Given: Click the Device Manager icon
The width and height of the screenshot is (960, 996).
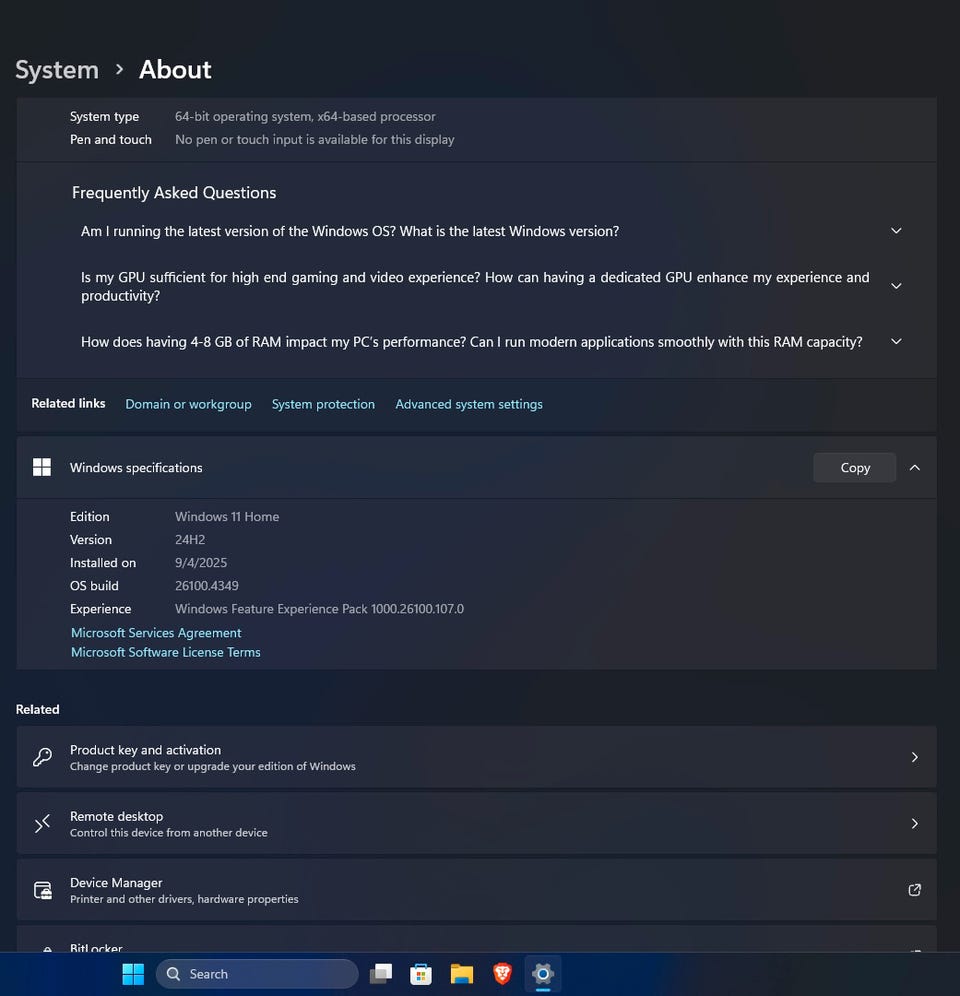Looking at the screenshot, I should (43, 890).
